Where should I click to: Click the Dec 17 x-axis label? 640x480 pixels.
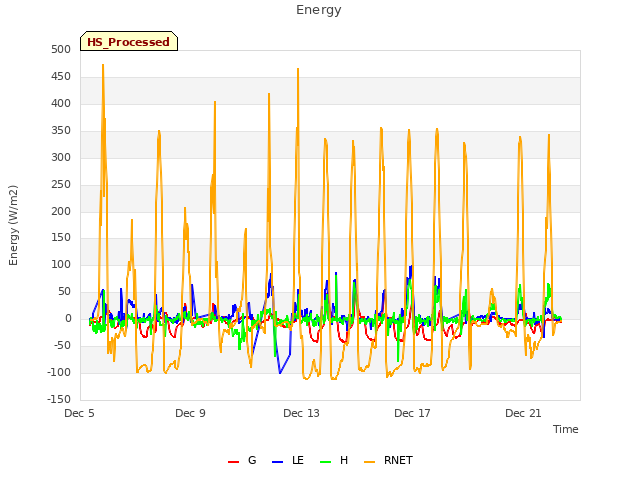(413, 413)
